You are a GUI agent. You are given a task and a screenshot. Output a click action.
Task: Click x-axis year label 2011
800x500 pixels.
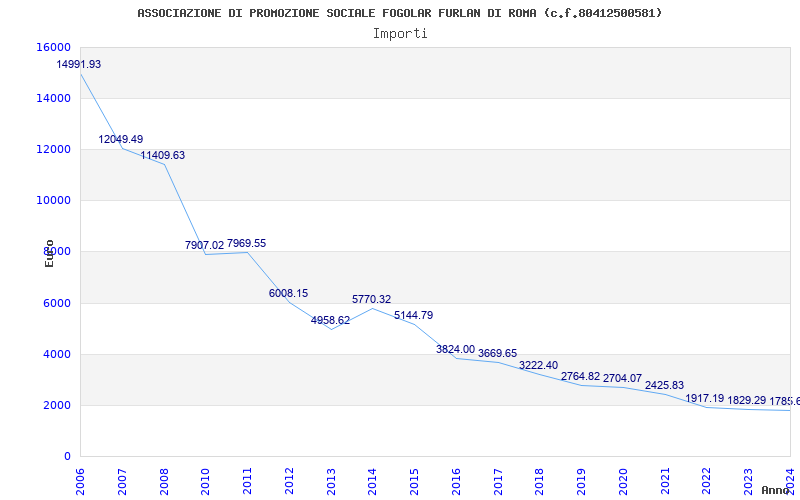point(247,482)
